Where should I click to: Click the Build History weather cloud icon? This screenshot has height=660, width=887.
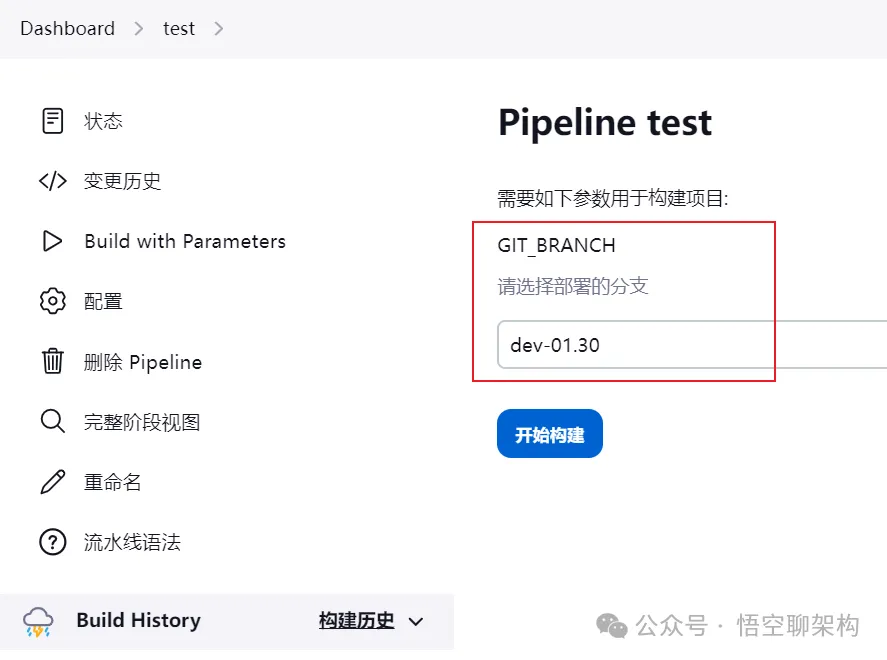tap(38, 620)
